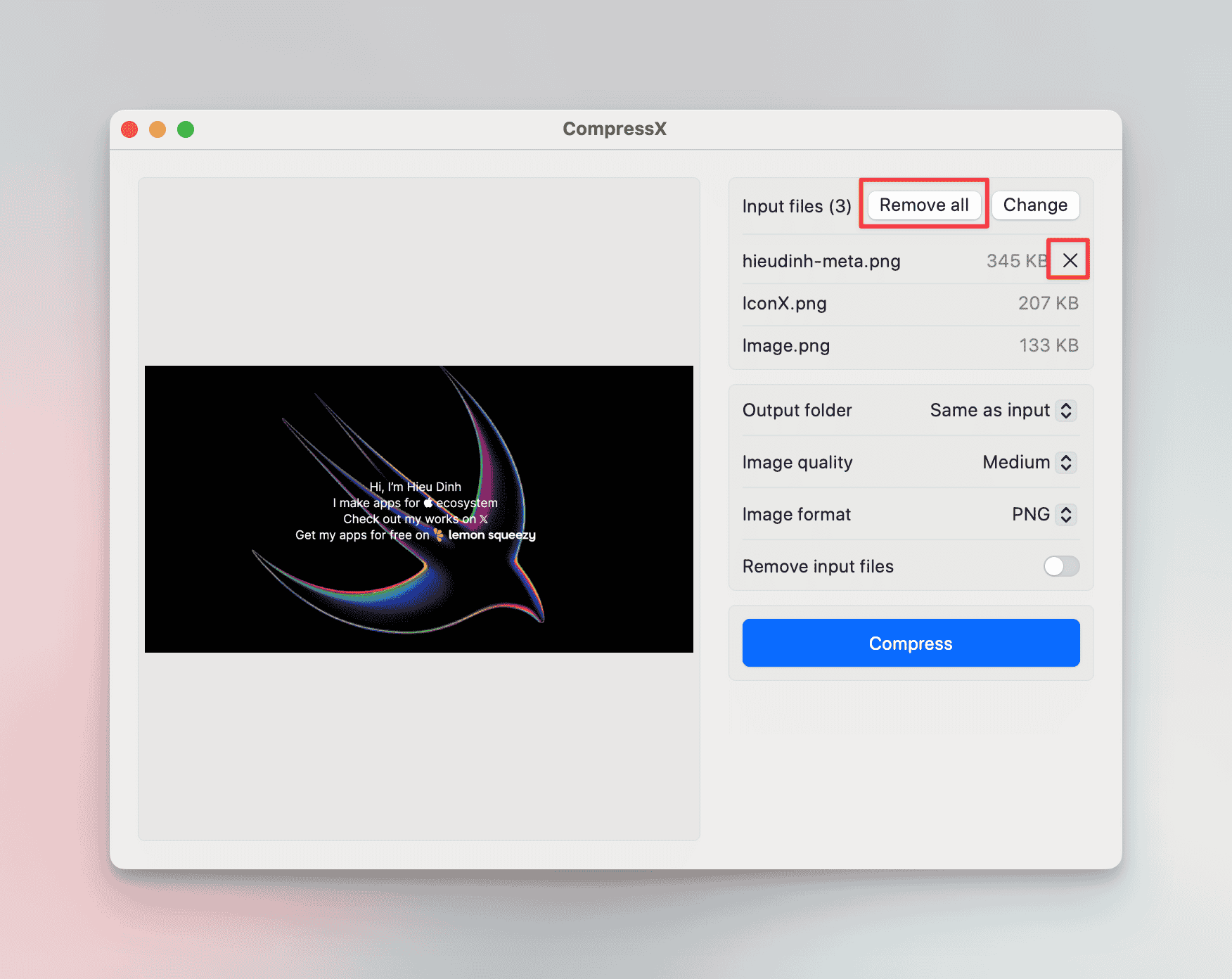Click the yellow minimize traffic light
Viewport: 1232px width, 979px height.
[158, 129]
